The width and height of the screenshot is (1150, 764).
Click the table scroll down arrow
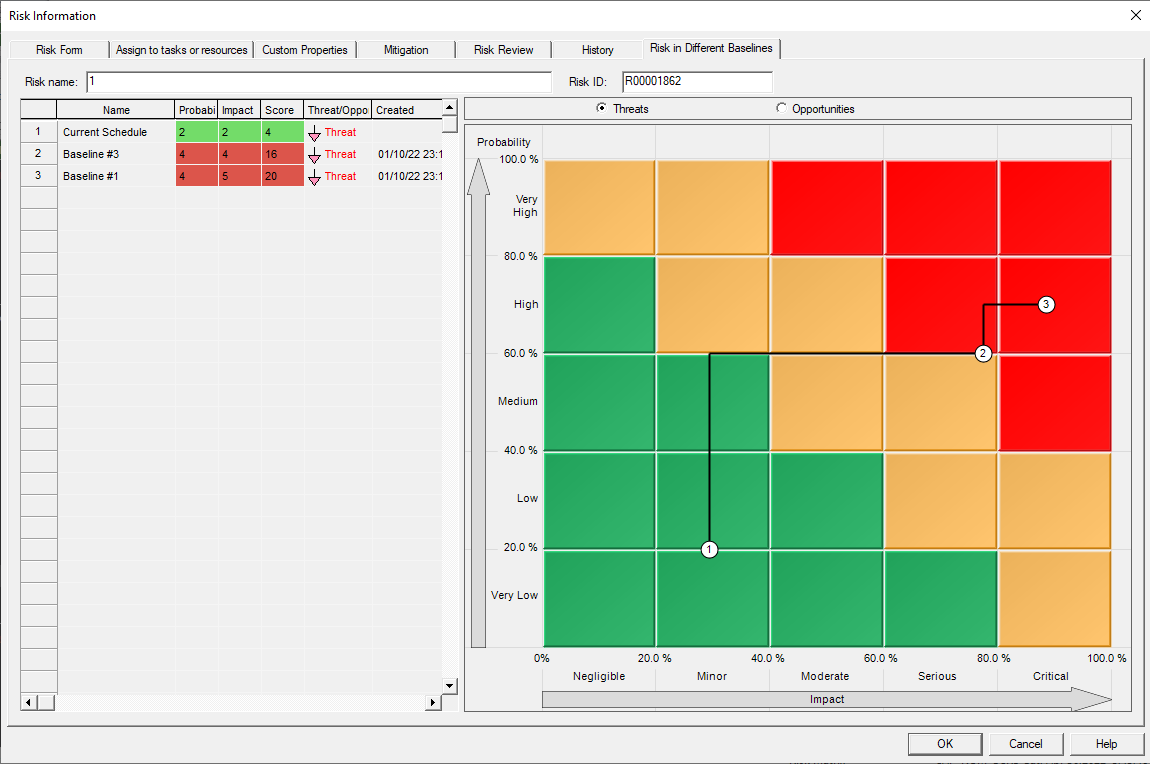pos(450,686)
